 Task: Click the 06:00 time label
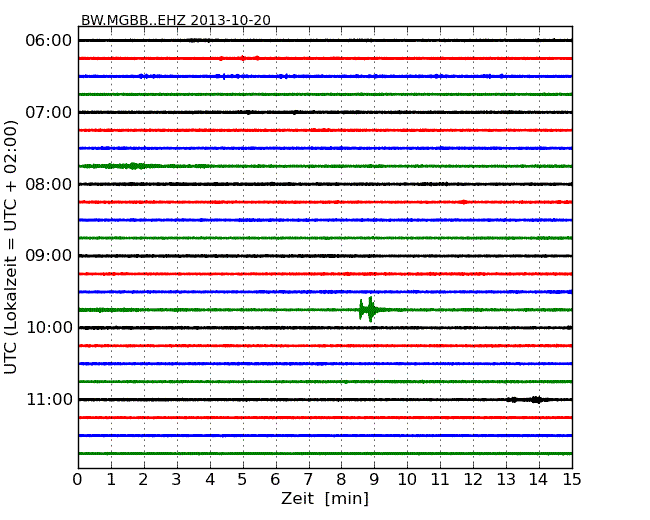click(49, 41)
